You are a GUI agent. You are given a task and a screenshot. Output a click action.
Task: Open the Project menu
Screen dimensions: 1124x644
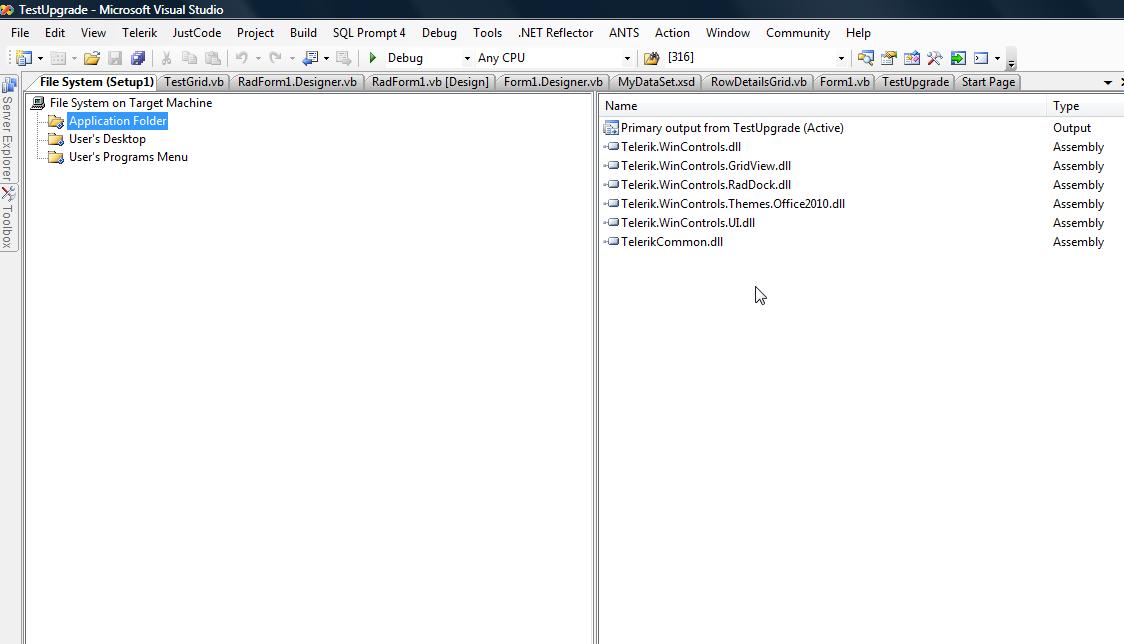click(255, 33)
